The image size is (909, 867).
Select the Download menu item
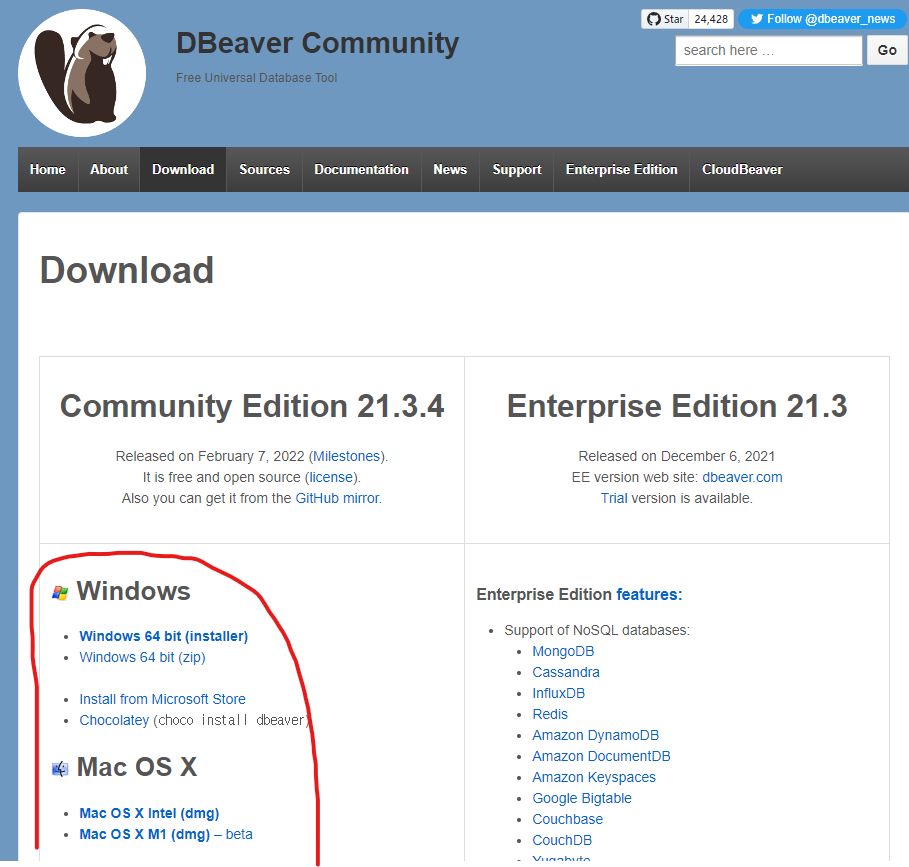coord(183,169)
